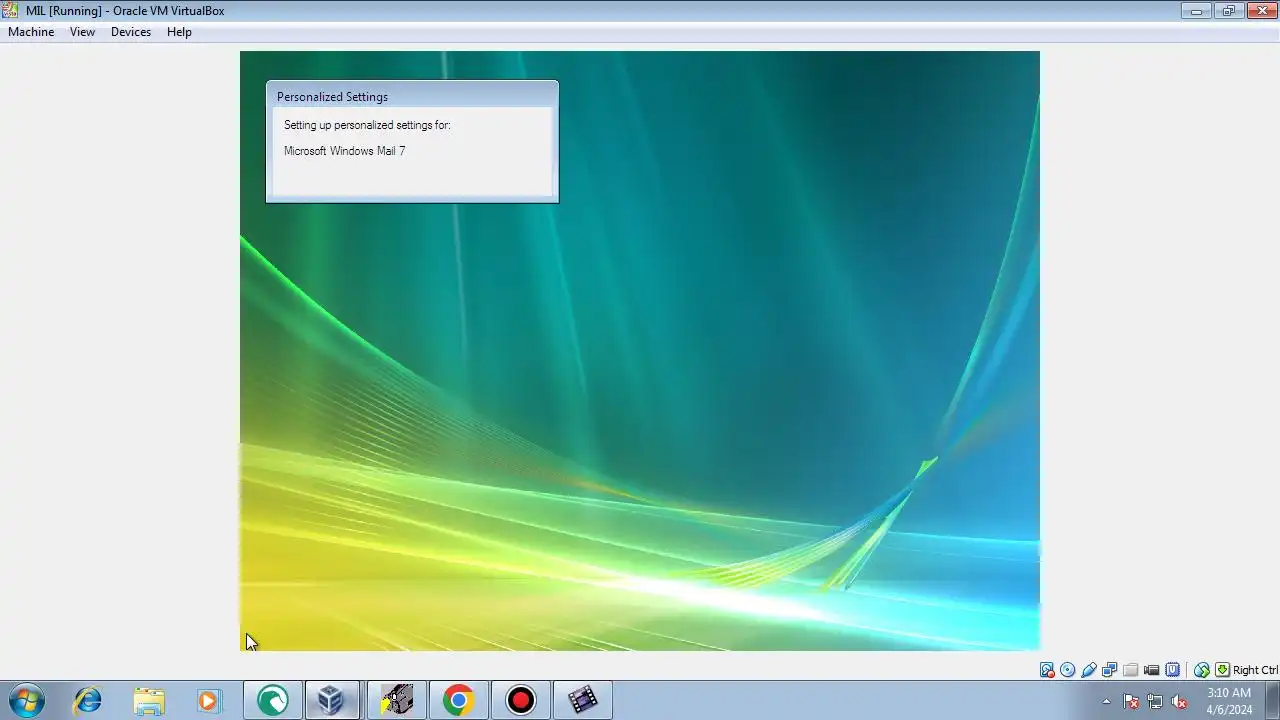
Task: Click the network adapters indicator icon
Action: click(1109, 670)
